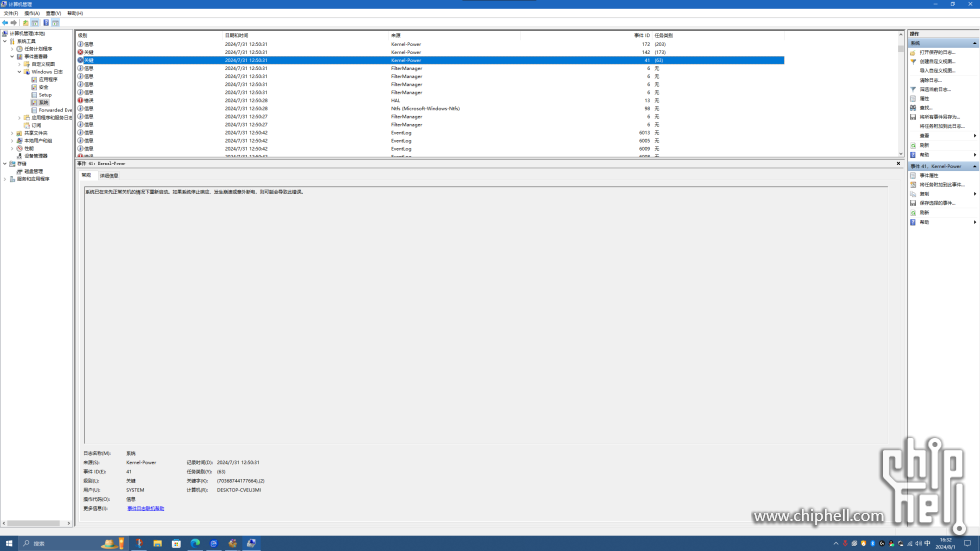Click 清除日志 (Clear Log) action
The height and width of the screenshot is (551, 980).
coord(930,80)
